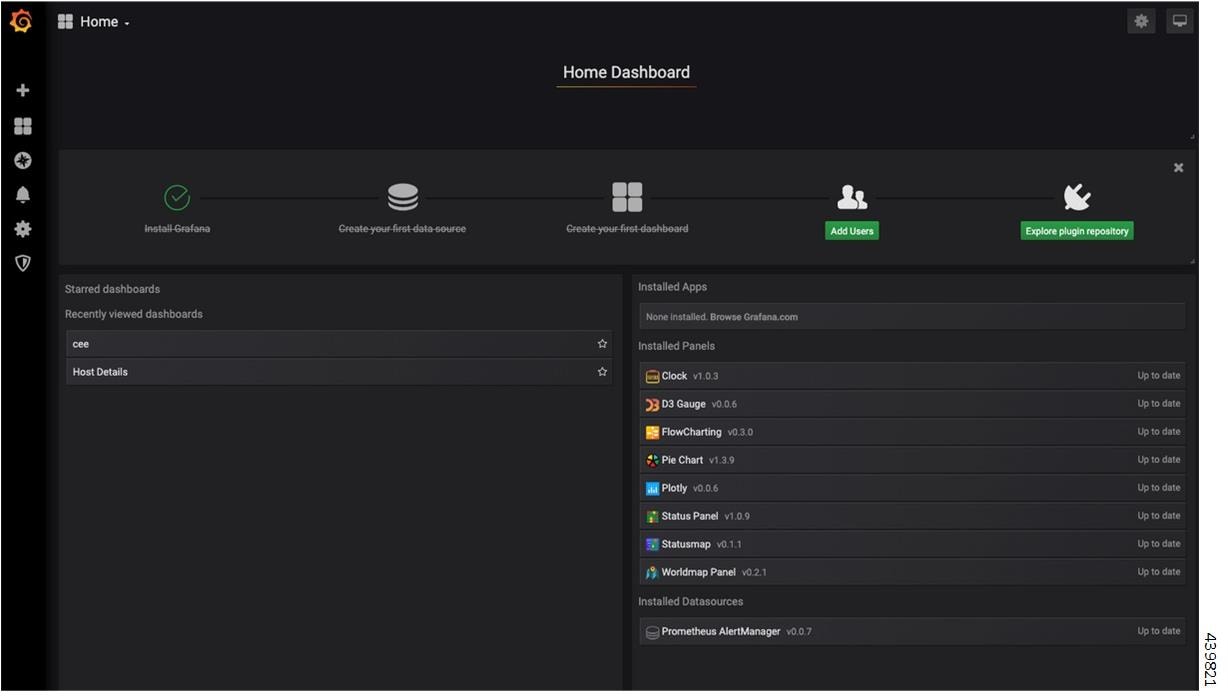Click the Pie Chart plugin icon
This screenshot has width=1228, height=698.
[652, 460]
